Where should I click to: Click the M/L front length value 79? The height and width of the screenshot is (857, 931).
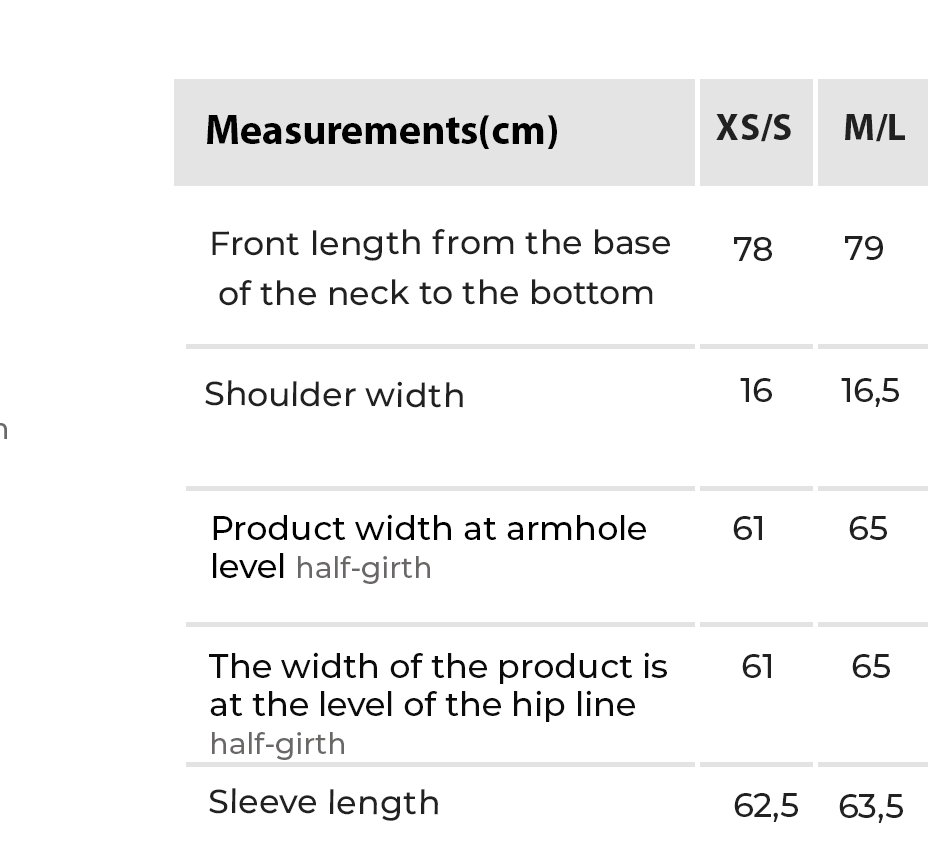point(864,248)
